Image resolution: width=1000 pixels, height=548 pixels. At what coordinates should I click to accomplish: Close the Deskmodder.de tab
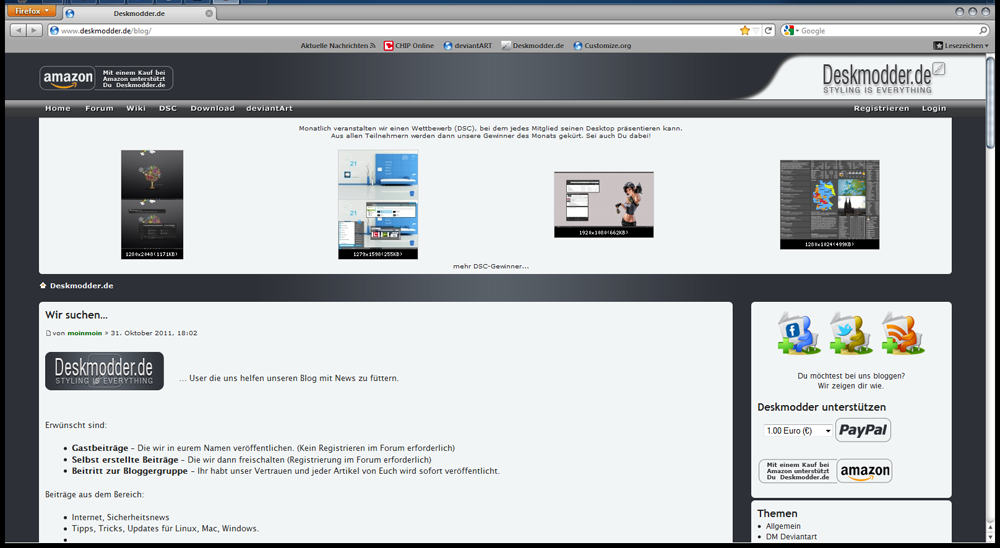(209, 13)
